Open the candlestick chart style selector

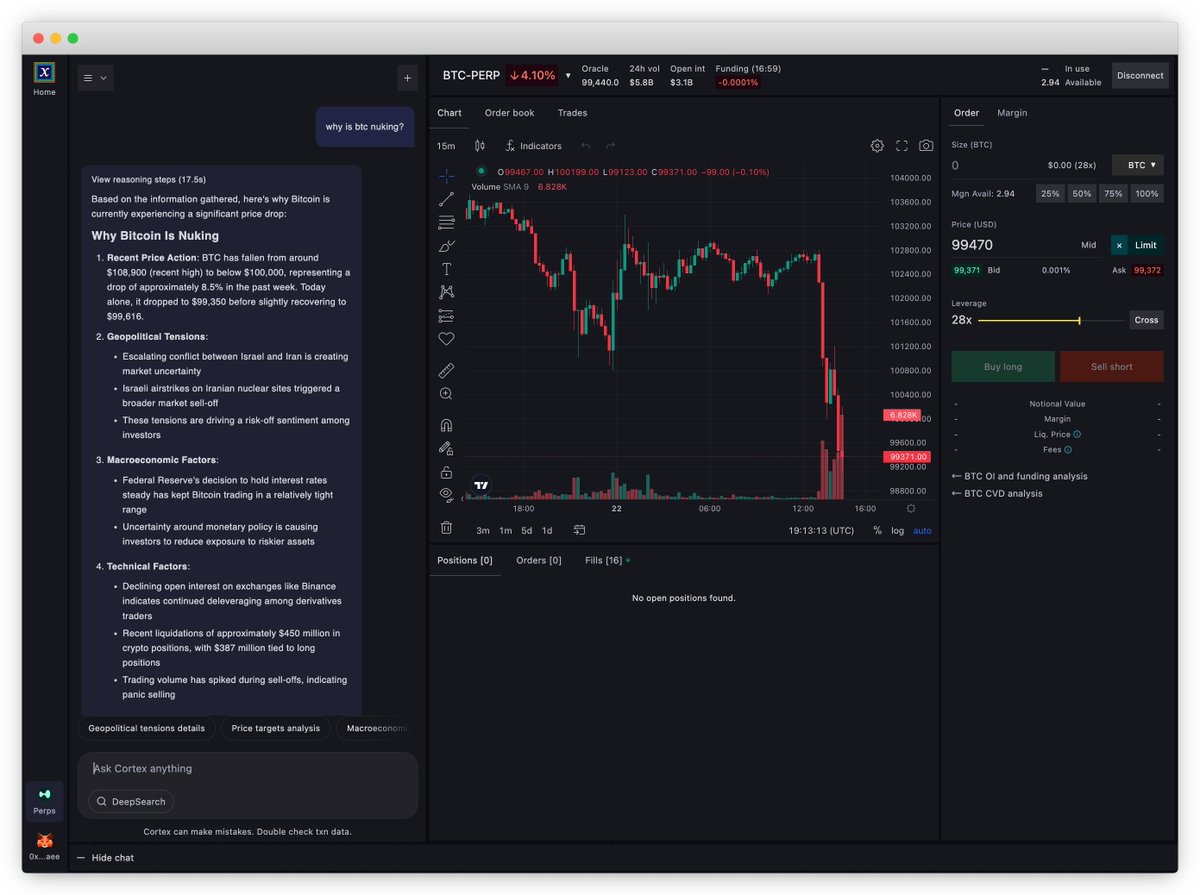tap(480, 145)
